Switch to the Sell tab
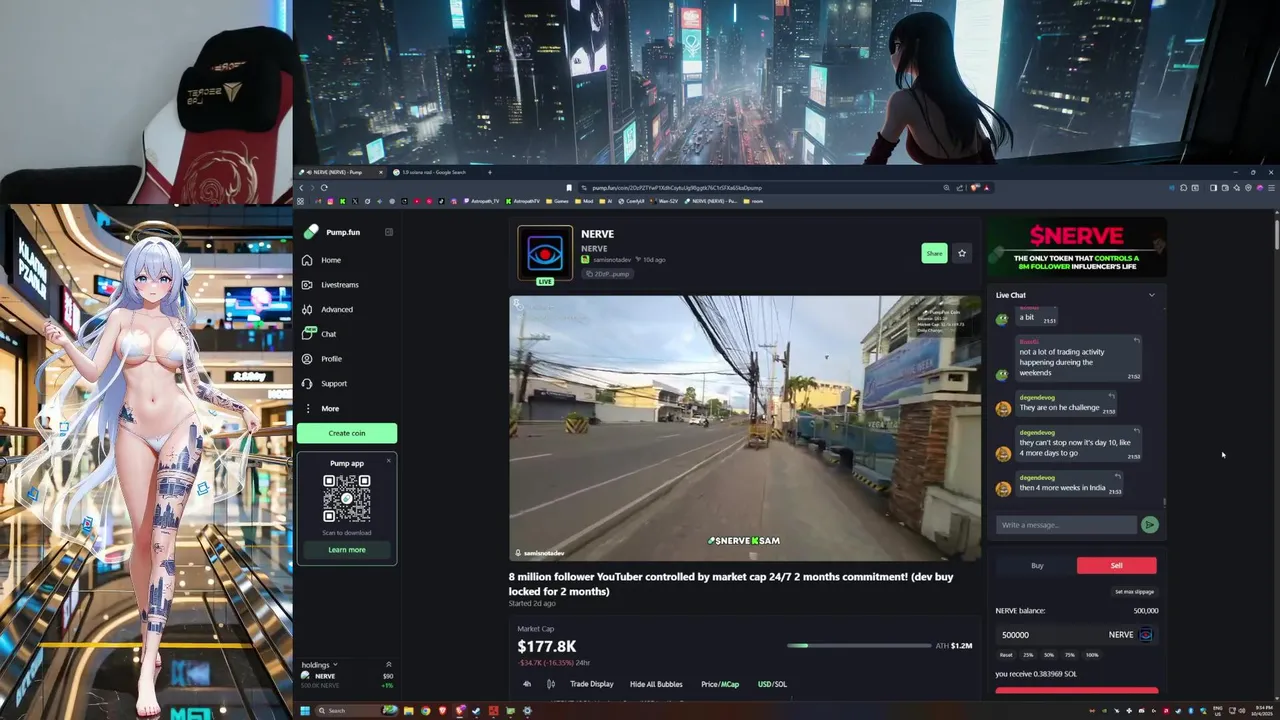1280x720 pixels. [1116, 566]
